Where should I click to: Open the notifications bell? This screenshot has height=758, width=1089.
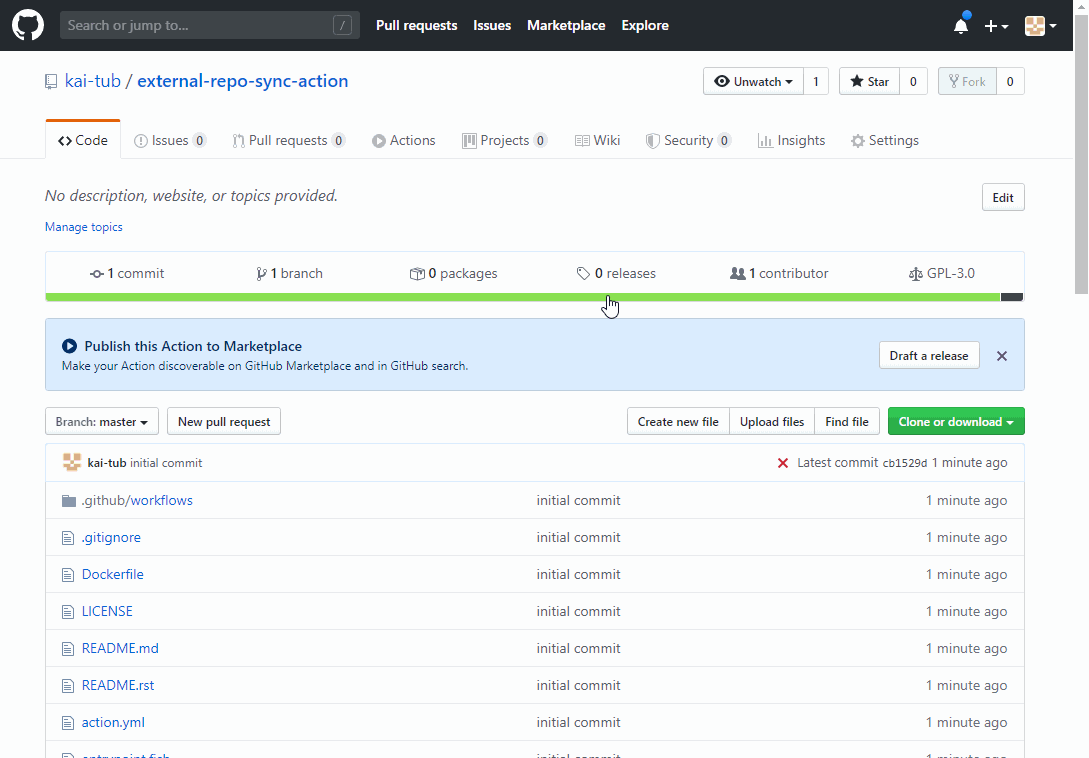pyautogui.click(x=960, y=25)
